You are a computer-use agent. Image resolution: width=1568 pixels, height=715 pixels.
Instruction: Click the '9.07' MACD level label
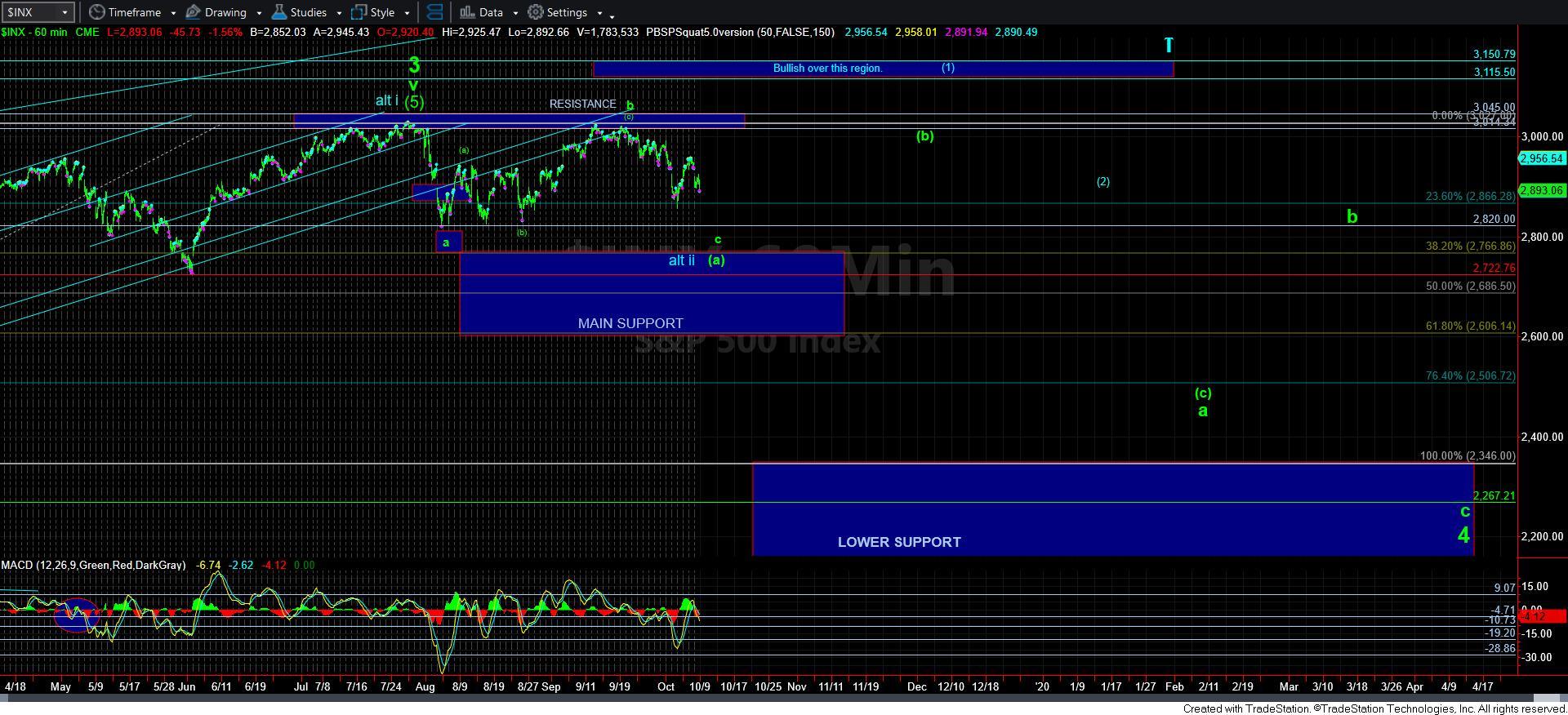tap(1504, 588)
